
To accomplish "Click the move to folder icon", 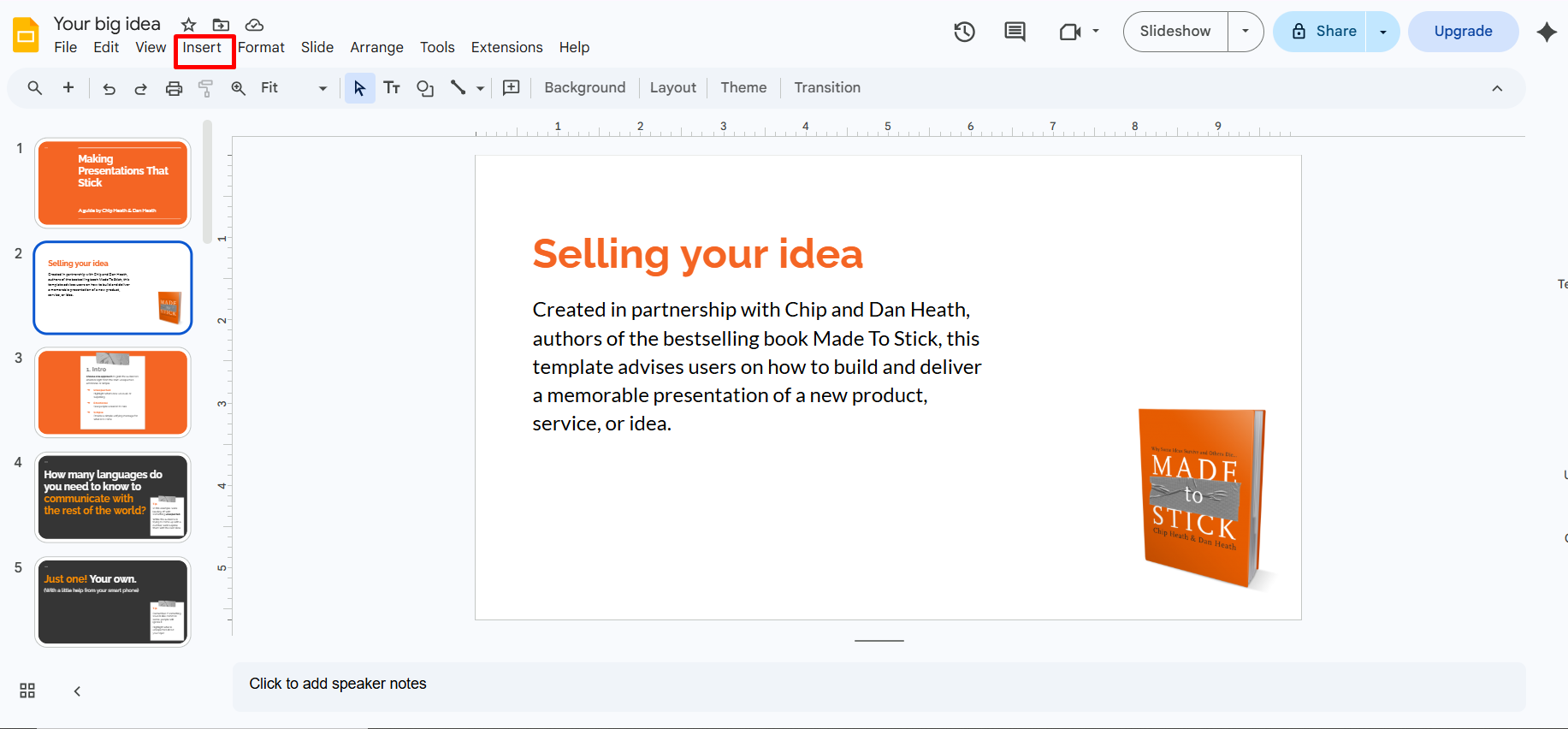I will tap(221, 25).
